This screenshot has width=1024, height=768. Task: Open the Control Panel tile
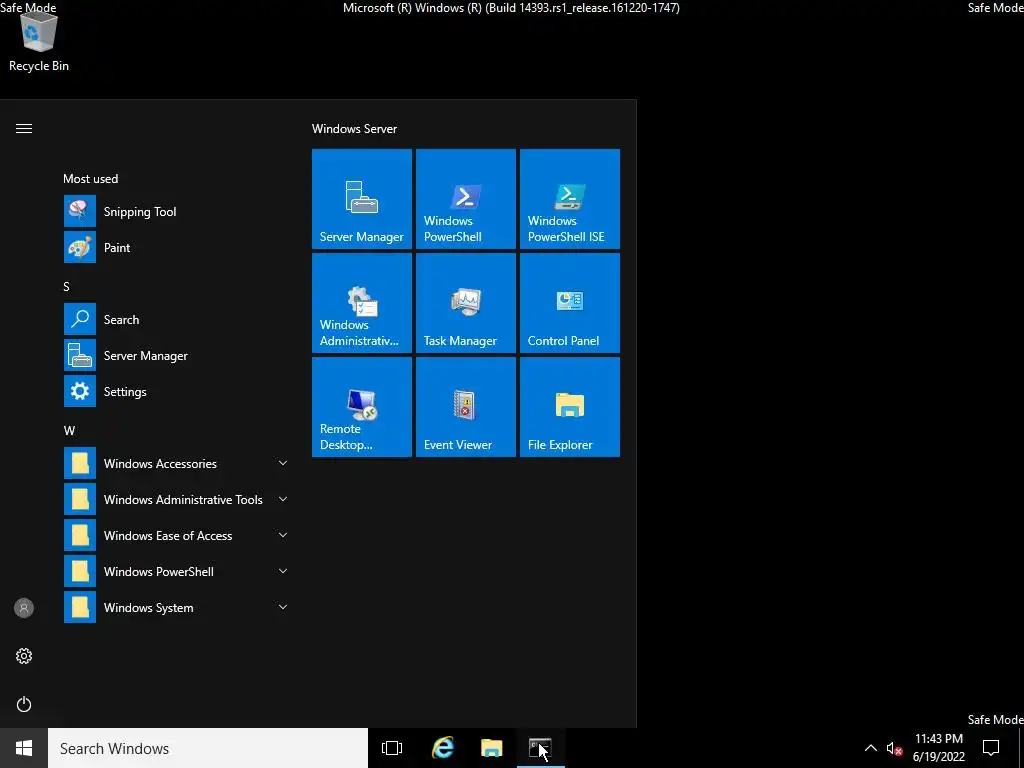click(x=569, y=303)
